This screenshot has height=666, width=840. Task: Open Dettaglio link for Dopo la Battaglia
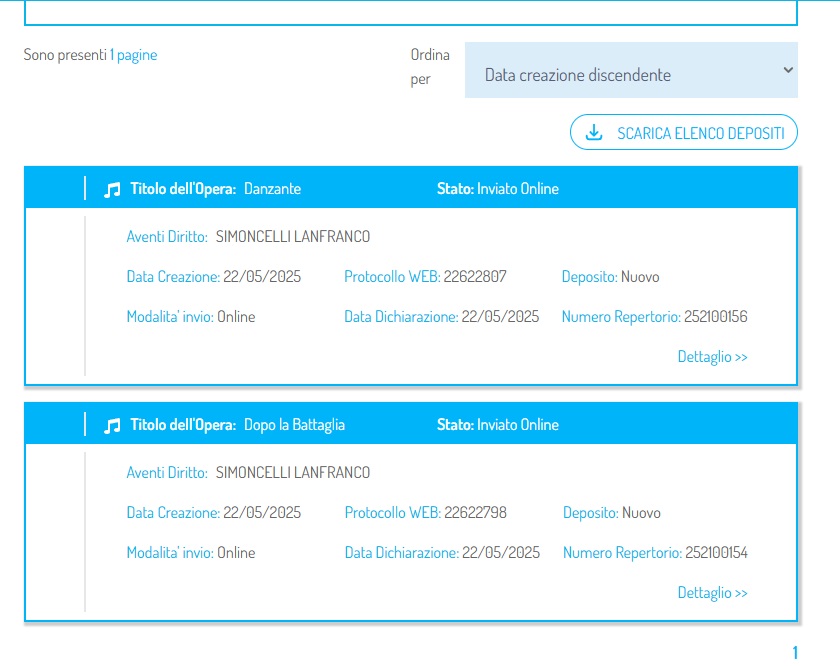712,593
